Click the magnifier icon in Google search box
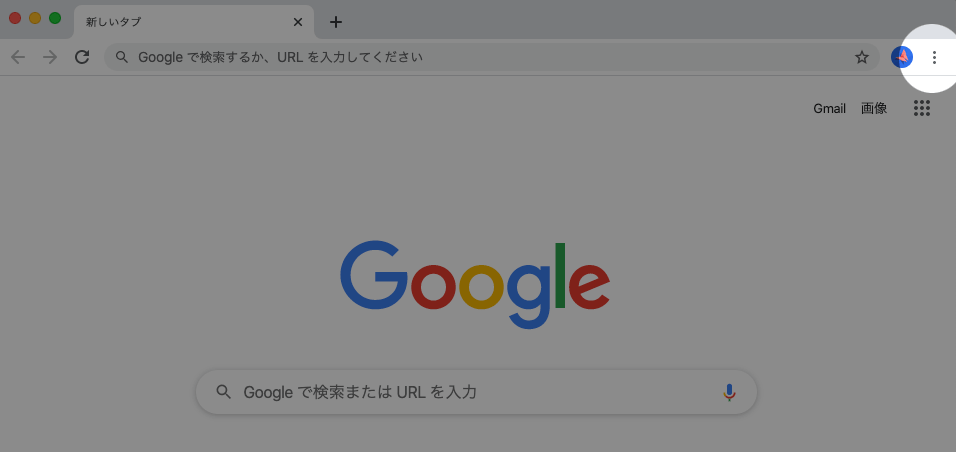 tap(224, 392)
